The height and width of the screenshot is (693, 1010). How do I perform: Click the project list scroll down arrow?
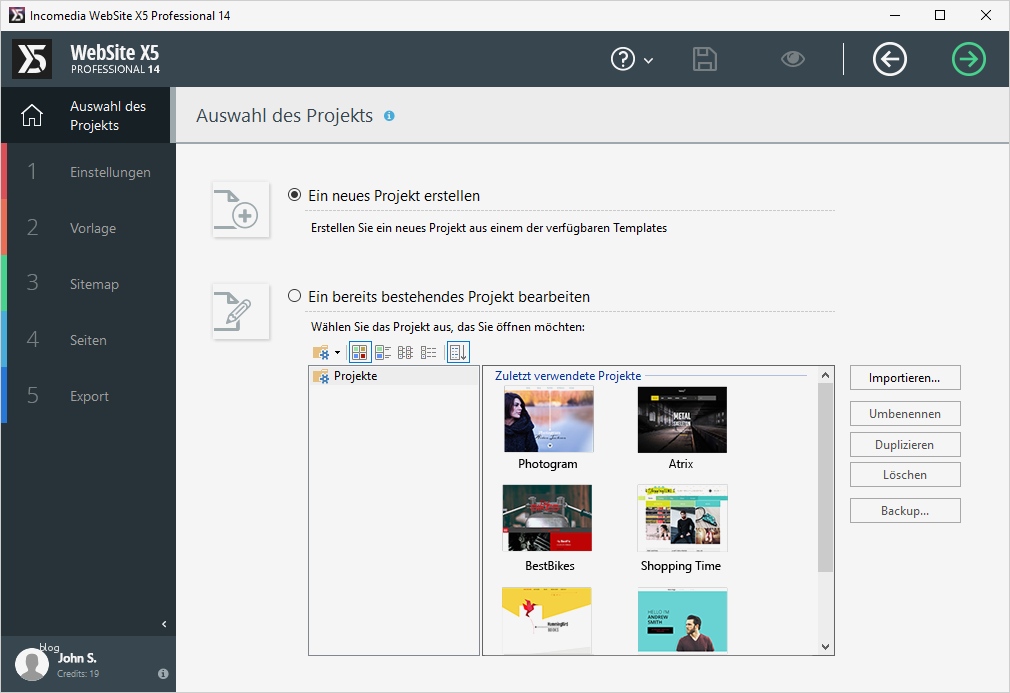(x=826, y=647)
